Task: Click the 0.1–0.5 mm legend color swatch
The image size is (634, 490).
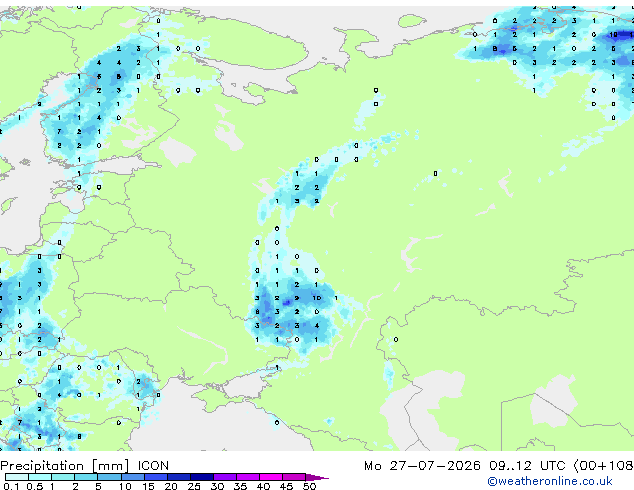Action: (x=17, y=477)
